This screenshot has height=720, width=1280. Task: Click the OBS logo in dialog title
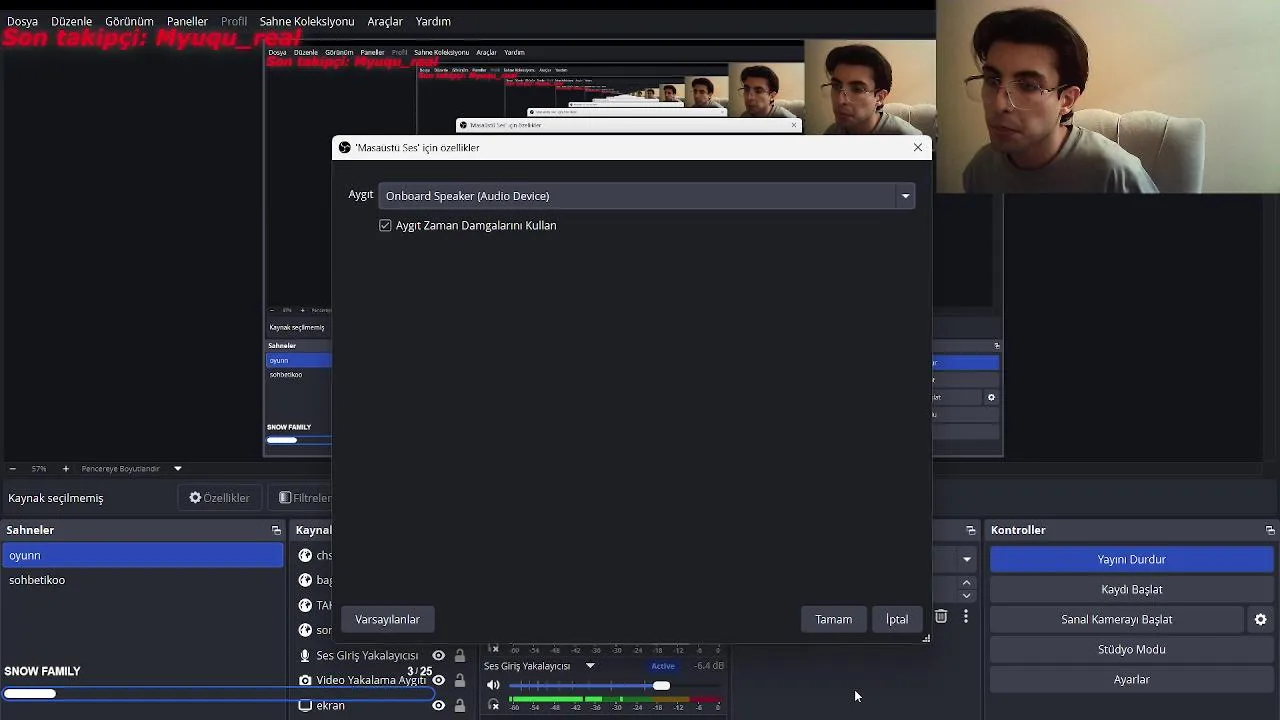click(345, 147)
